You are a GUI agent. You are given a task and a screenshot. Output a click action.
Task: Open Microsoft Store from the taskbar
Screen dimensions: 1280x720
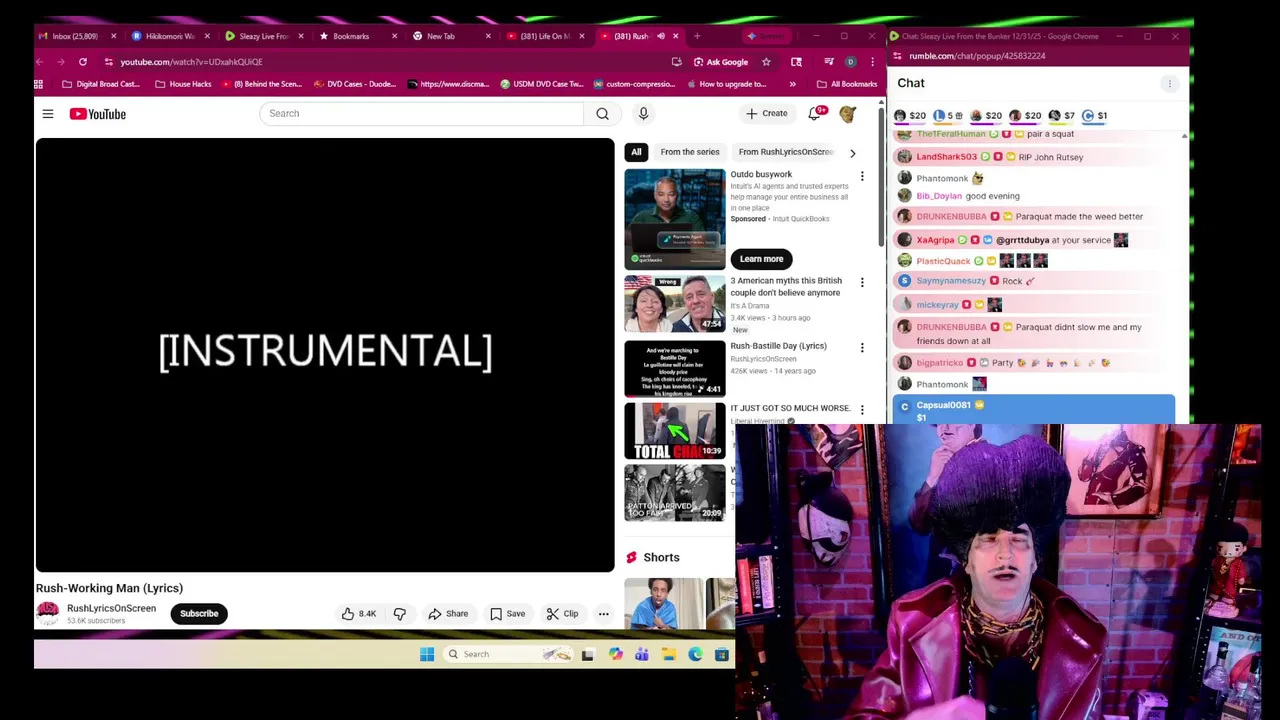click(x=722, y=654)
